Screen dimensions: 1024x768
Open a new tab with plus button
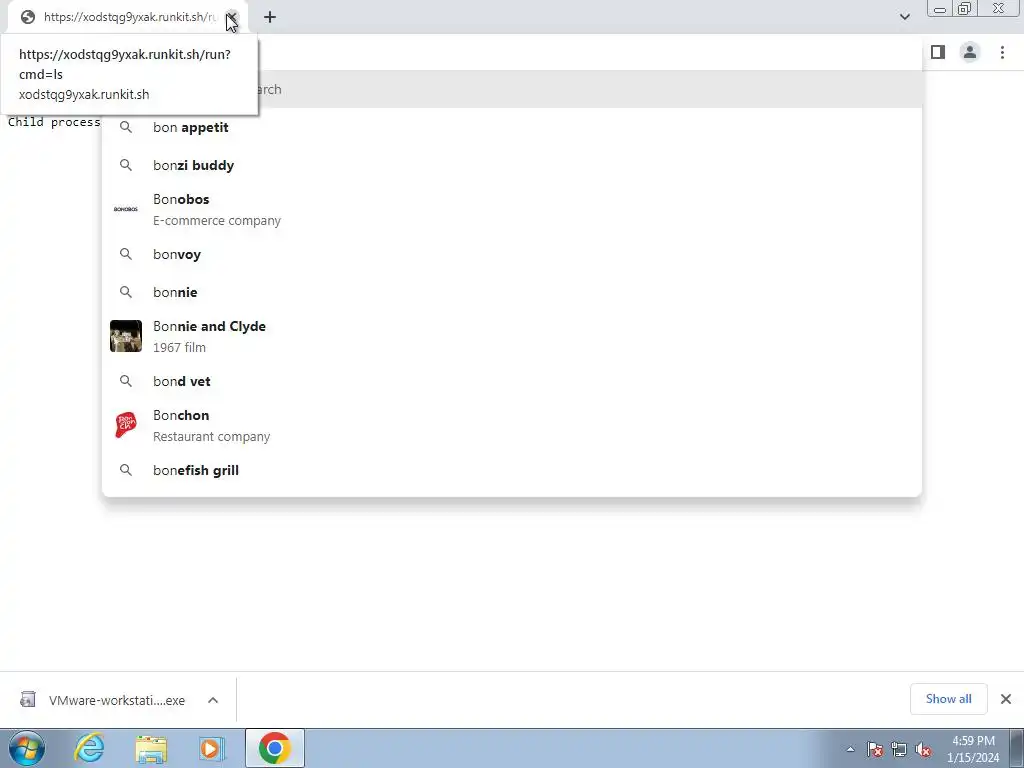click(x=270, y=17)
